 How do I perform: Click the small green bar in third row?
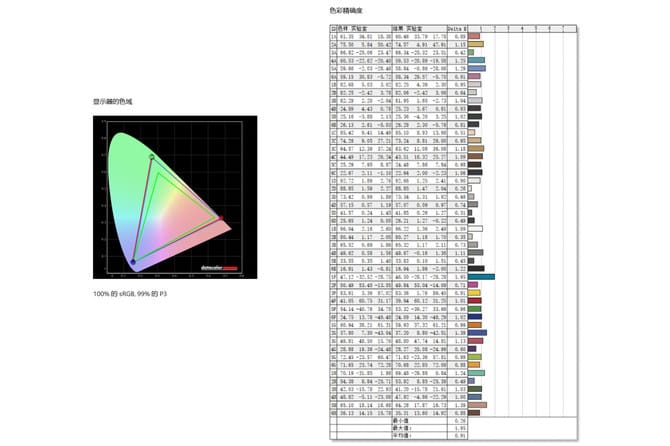click(x=469, y=52)
